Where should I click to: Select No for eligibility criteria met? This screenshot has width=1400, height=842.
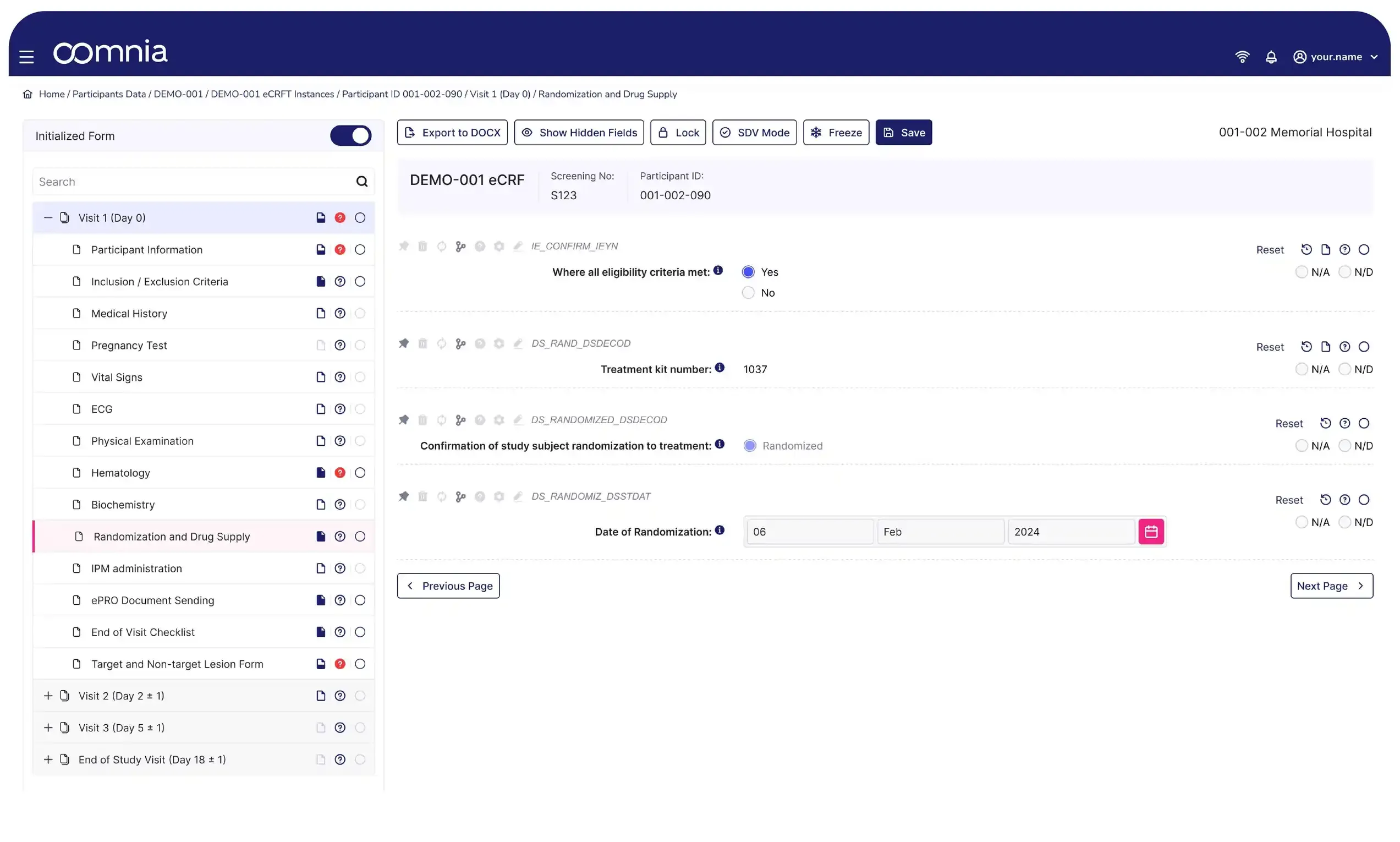tap(748, 293)
